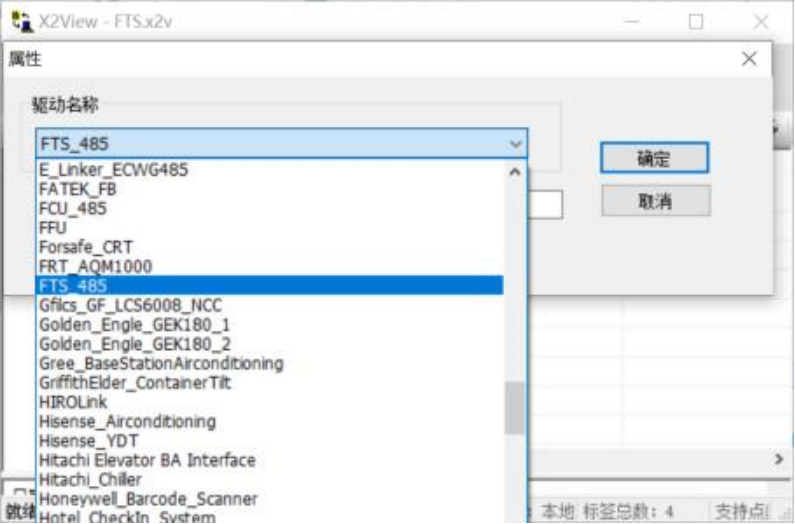Screen dimensions: 795x524
Task: Choose Golden_Engle_GEK180_2
Action: pyautogui.click(x=270, y=343)
